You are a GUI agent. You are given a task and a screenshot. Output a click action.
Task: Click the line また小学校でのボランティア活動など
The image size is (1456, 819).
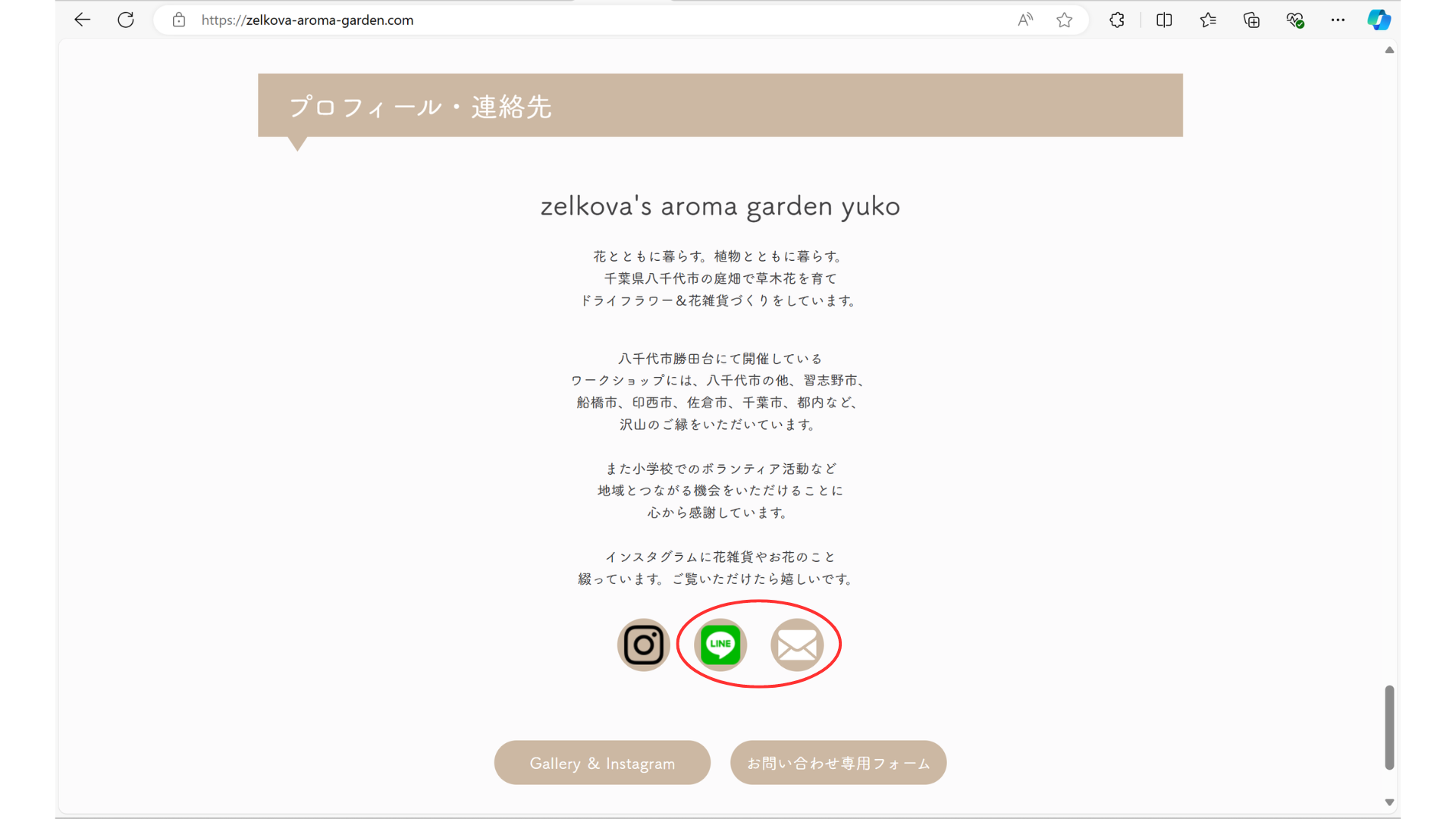(720, 469)
